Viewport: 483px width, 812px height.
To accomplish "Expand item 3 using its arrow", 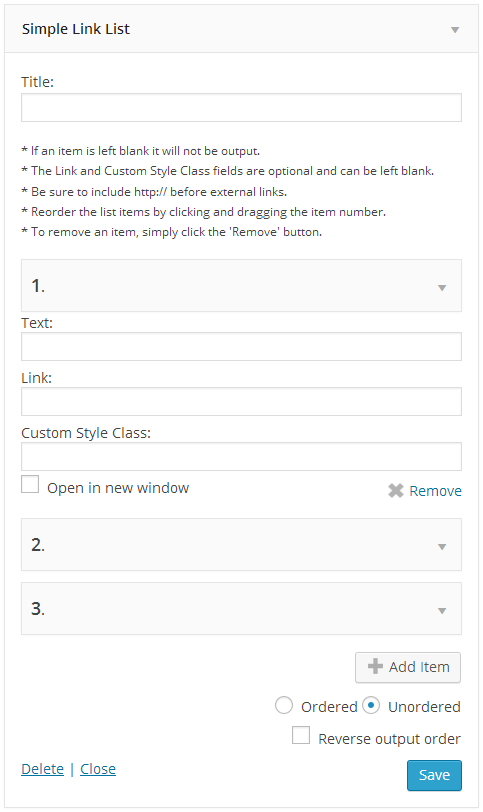I will pos(442,611).
